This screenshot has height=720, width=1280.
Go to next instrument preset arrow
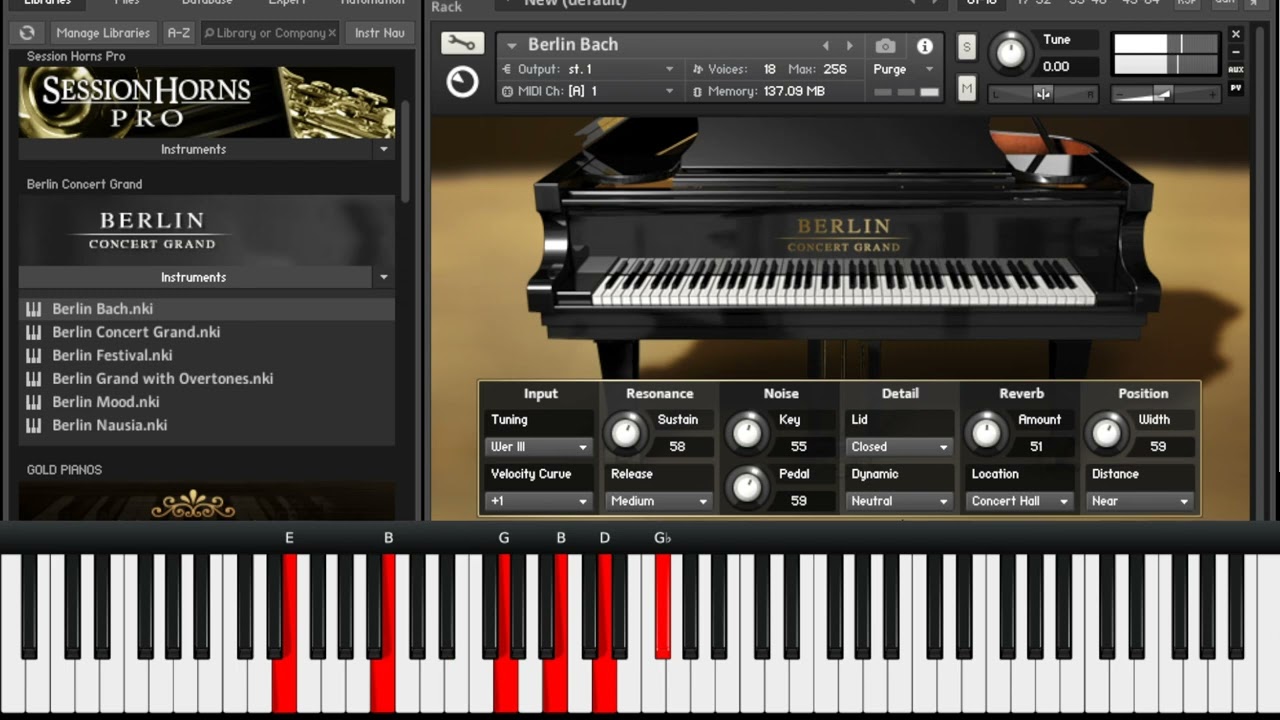pyautogui.click(x=850, y=46)
